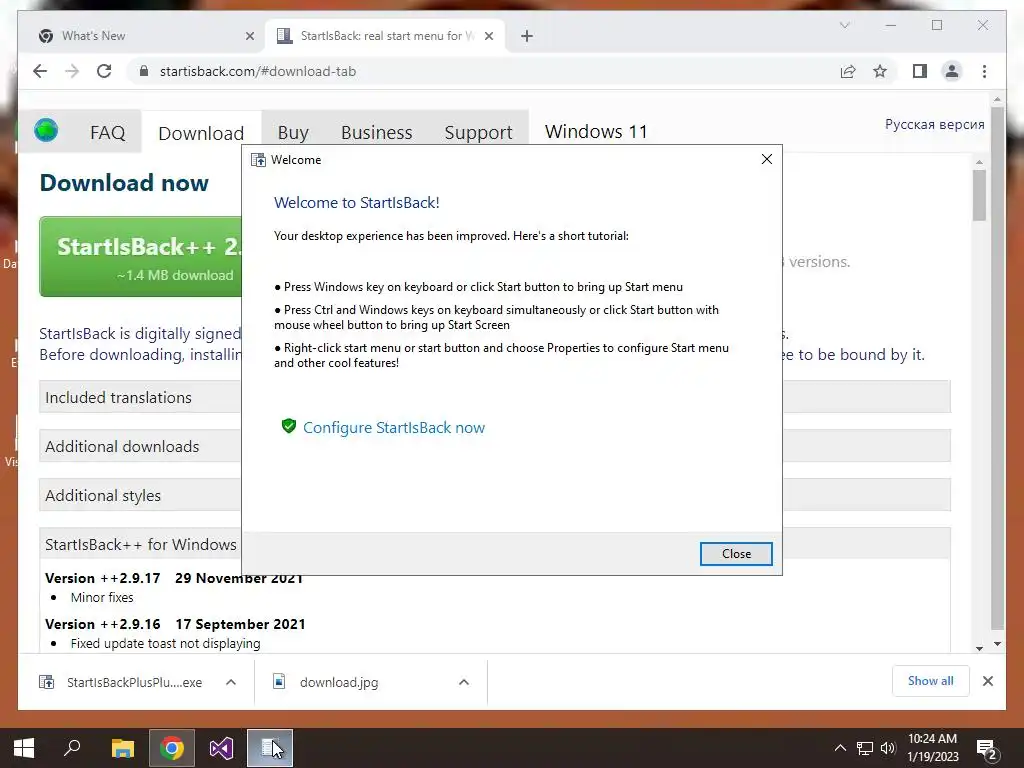Close the What's New tab

249,36
